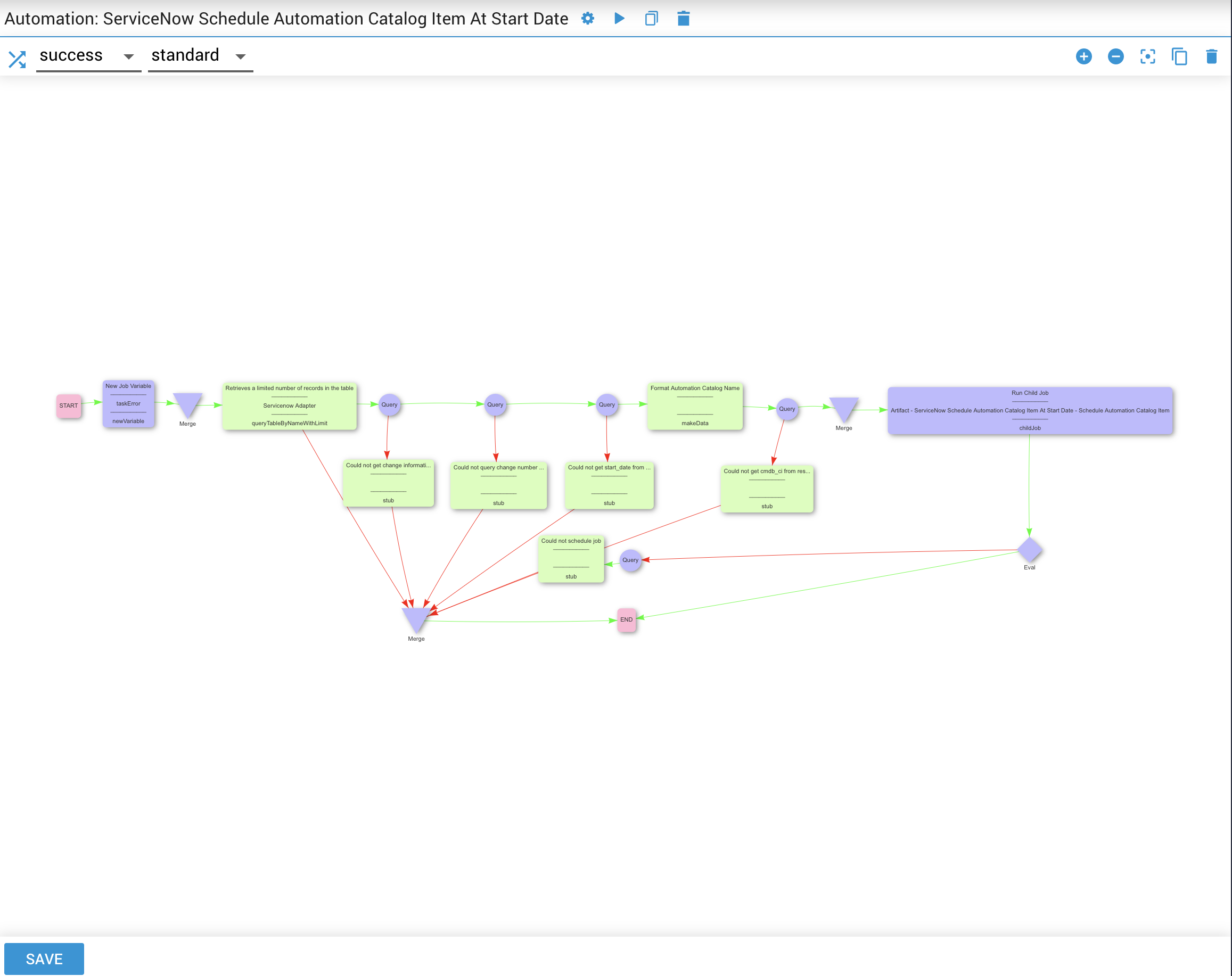
Task: Select Could not get cmdb_ci stub
Action: [x=767, y=489]
